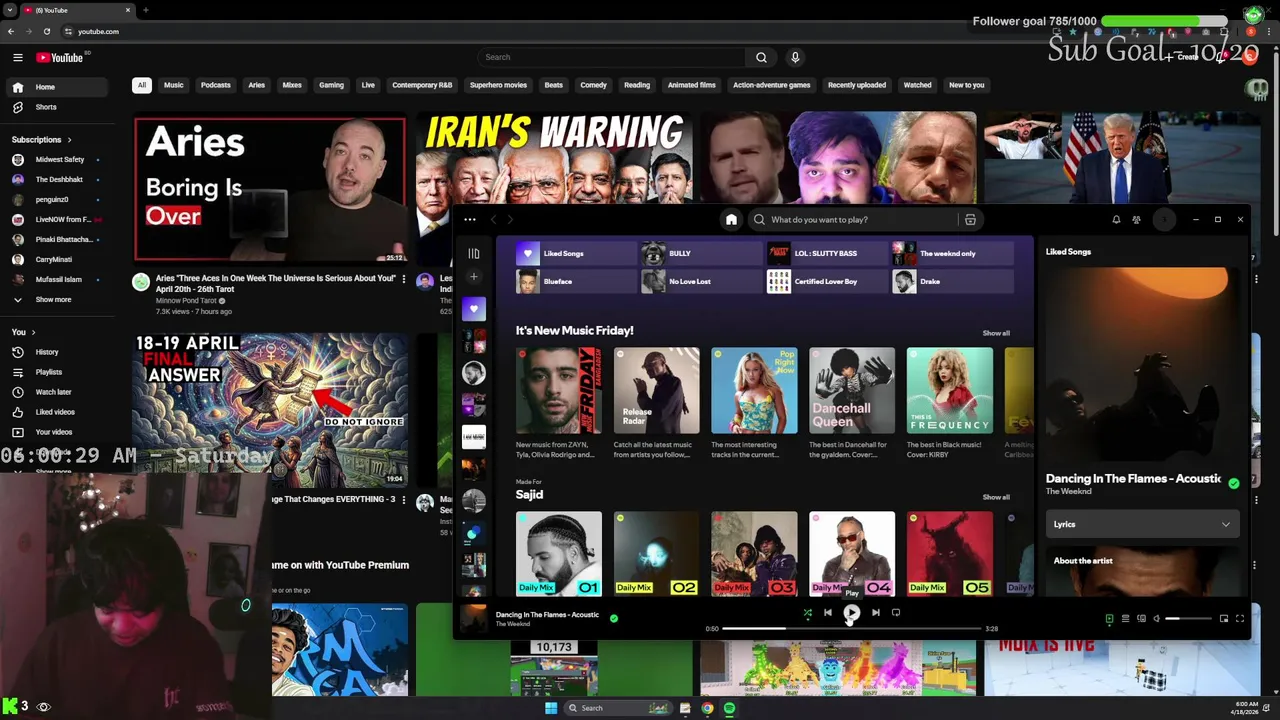The width and height of the screenshot is (1280, 720).
Task: Toggle Spotify Now Playing view
Action: click(1109, 619)
